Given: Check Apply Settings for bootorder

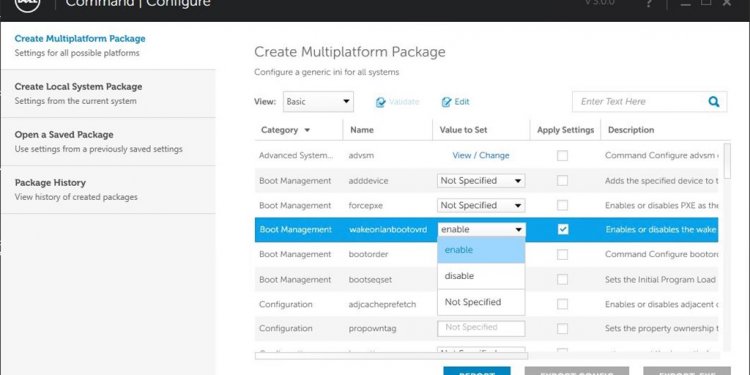Looking at the screenshot, I should (562, 254).
